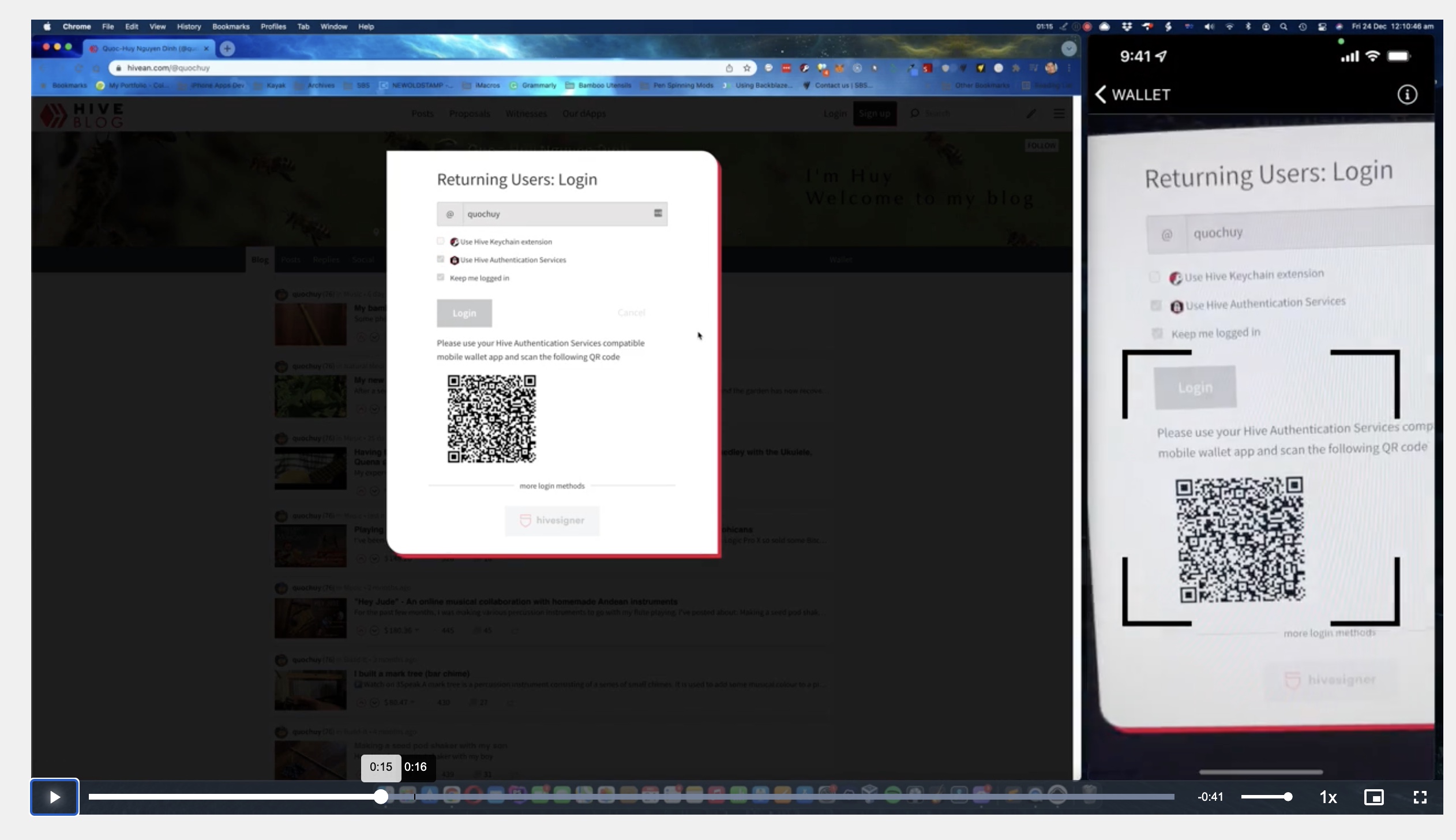The height and width of the screenshot is (840, 1456).
Task: Open the Archives bookmarks folder
Action: tap(315, 85)
